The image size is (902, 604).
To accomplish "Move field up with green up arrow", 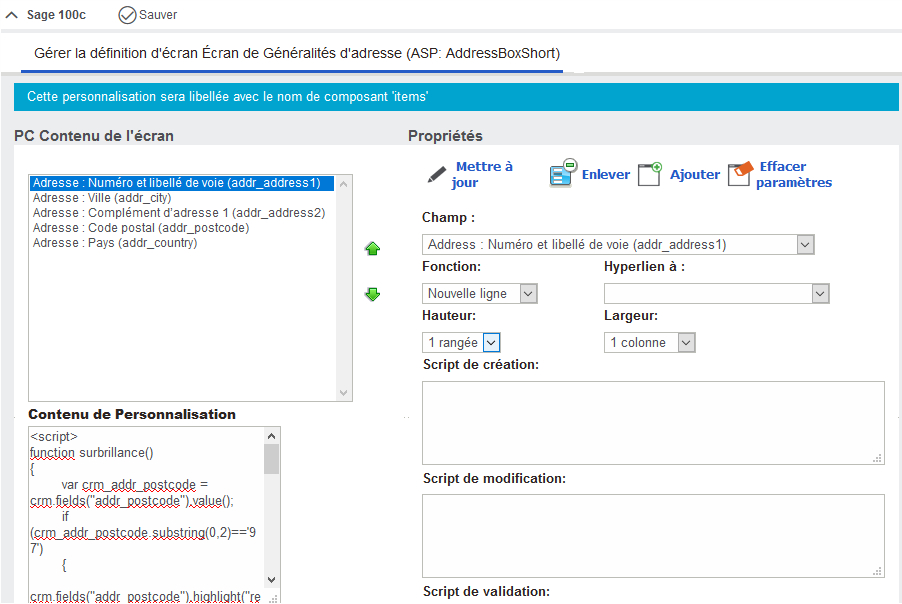I will pyautogui.click(x=372, y=249).
